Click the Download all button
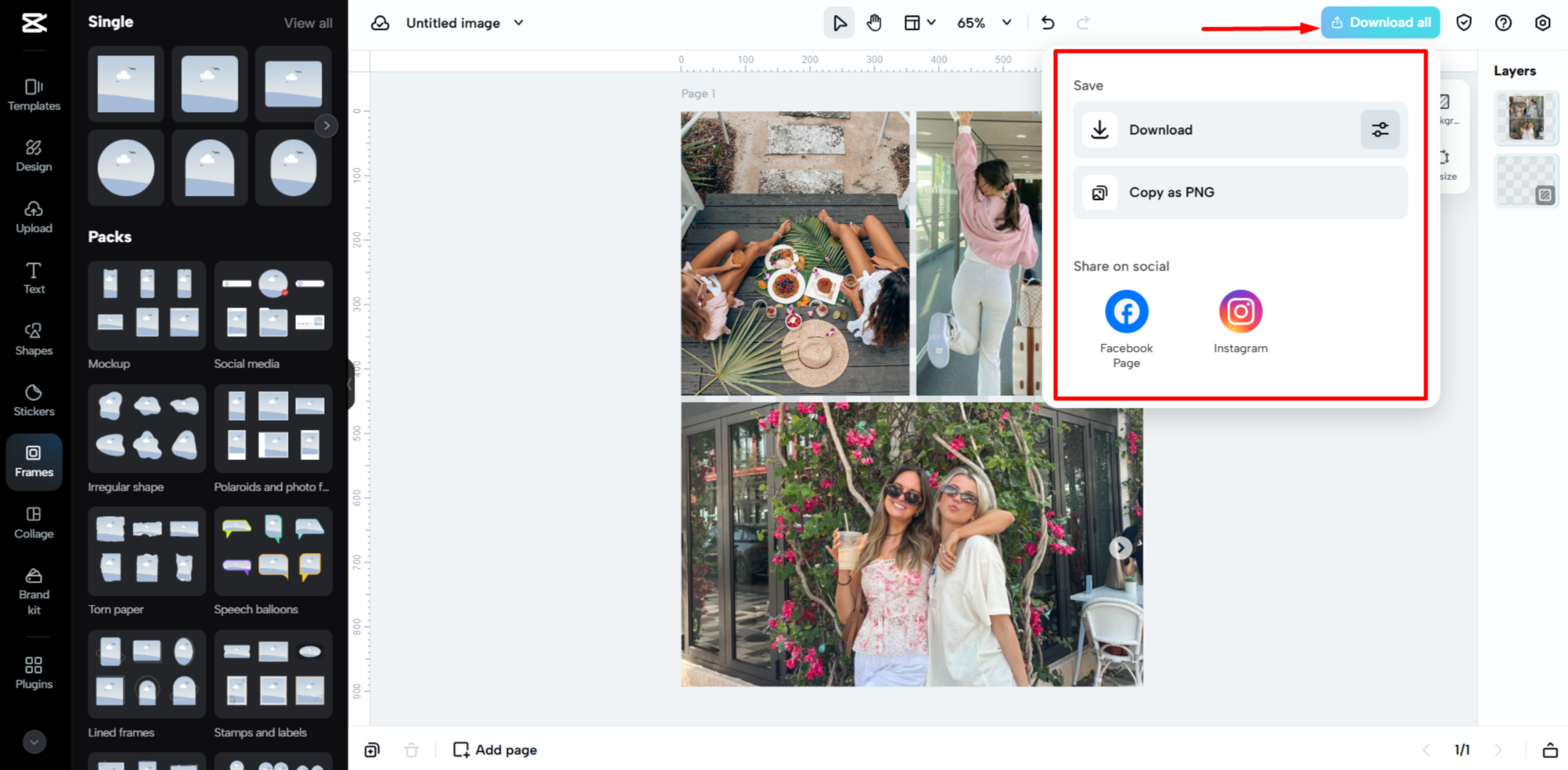The width and height of the screenshot is (1568, 770). pyautogui.click(x=1380, y=21)
